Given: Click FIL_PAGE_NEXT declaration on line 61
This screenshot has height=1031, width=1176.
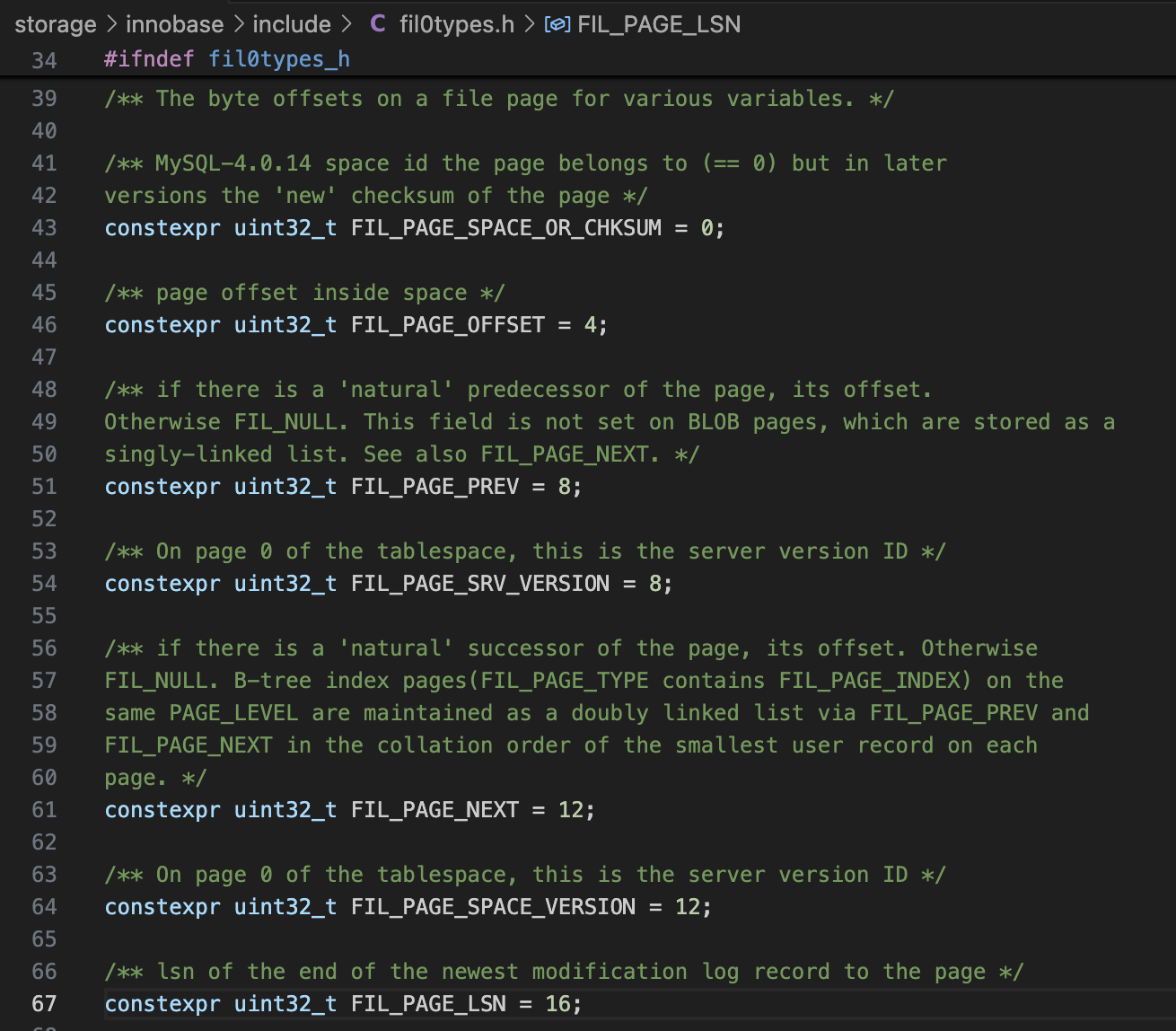Looking at the screenshot, I should (434, 810).
